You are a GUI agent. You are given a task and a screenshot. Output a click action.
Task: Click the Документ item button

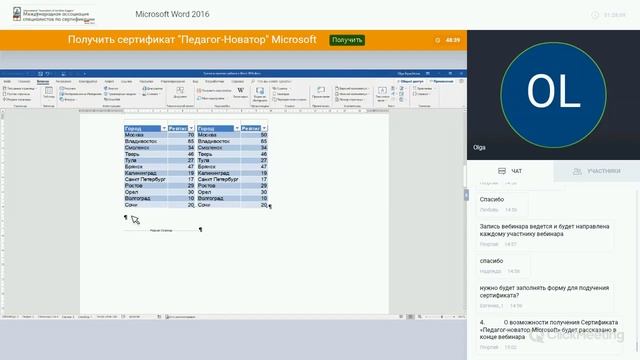coord(180,93)
